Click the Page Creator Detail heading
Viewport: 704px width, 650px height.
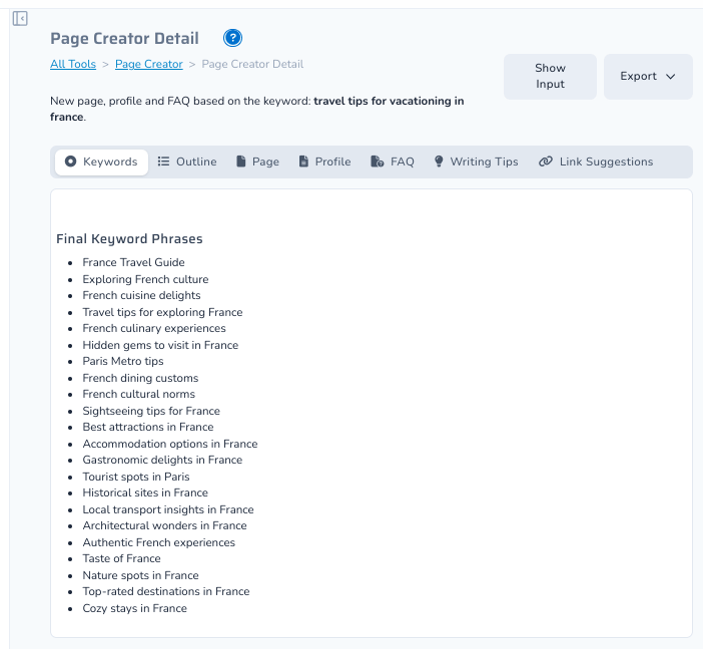[x=124, y=39]
